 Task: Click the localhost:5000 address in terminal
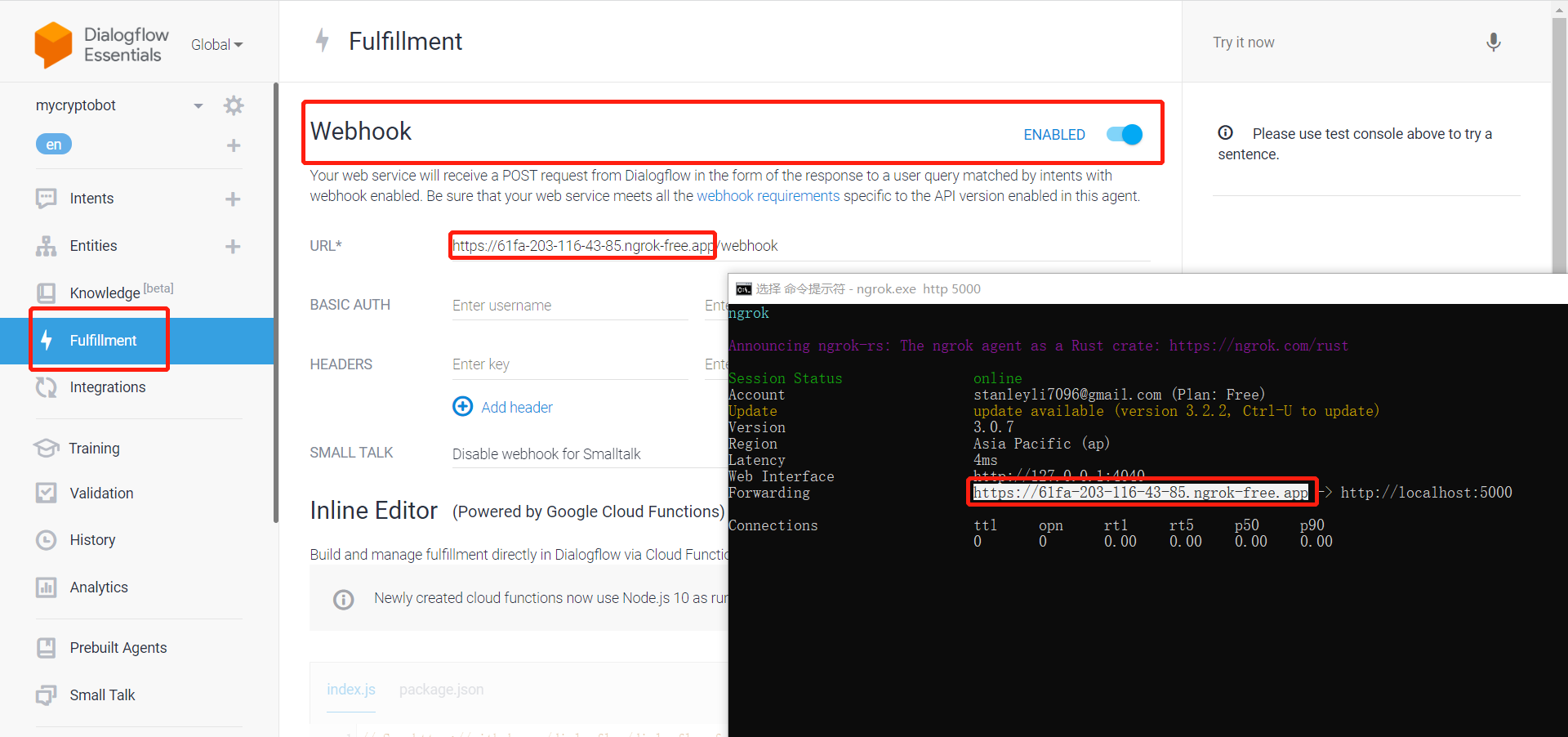1427,493
